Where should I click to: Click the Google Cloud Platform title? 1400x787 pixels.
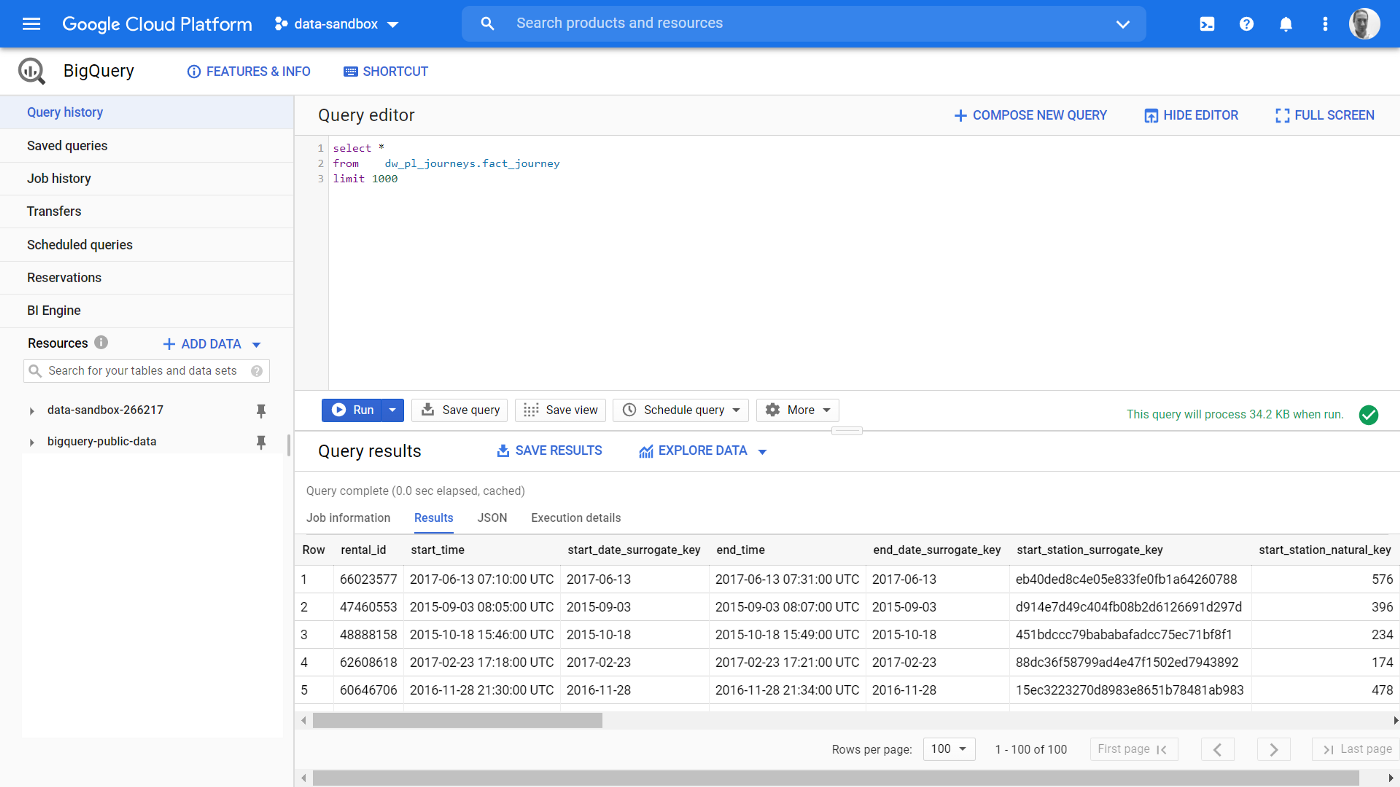pos(157,24)
